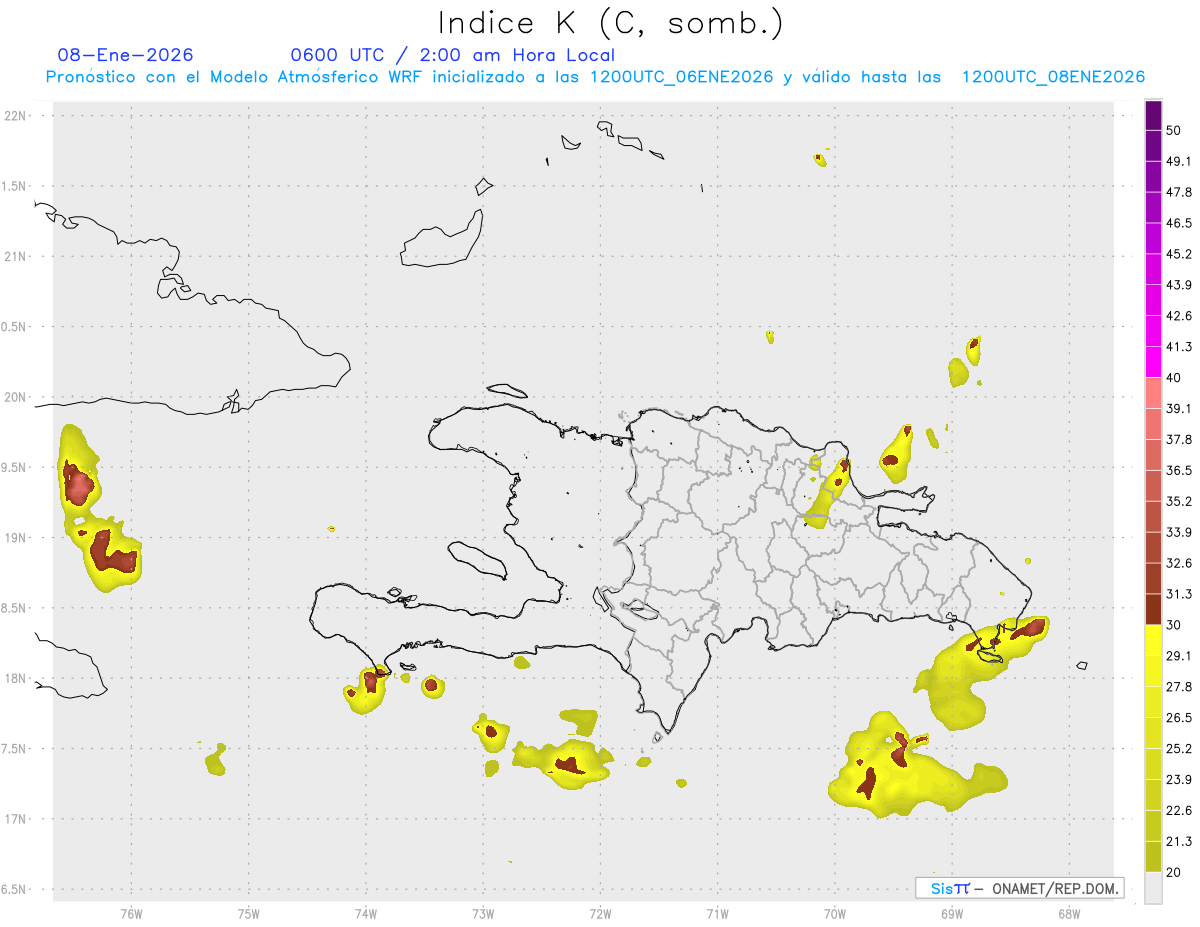Click the legend value '43.9'

[1179, 285]
